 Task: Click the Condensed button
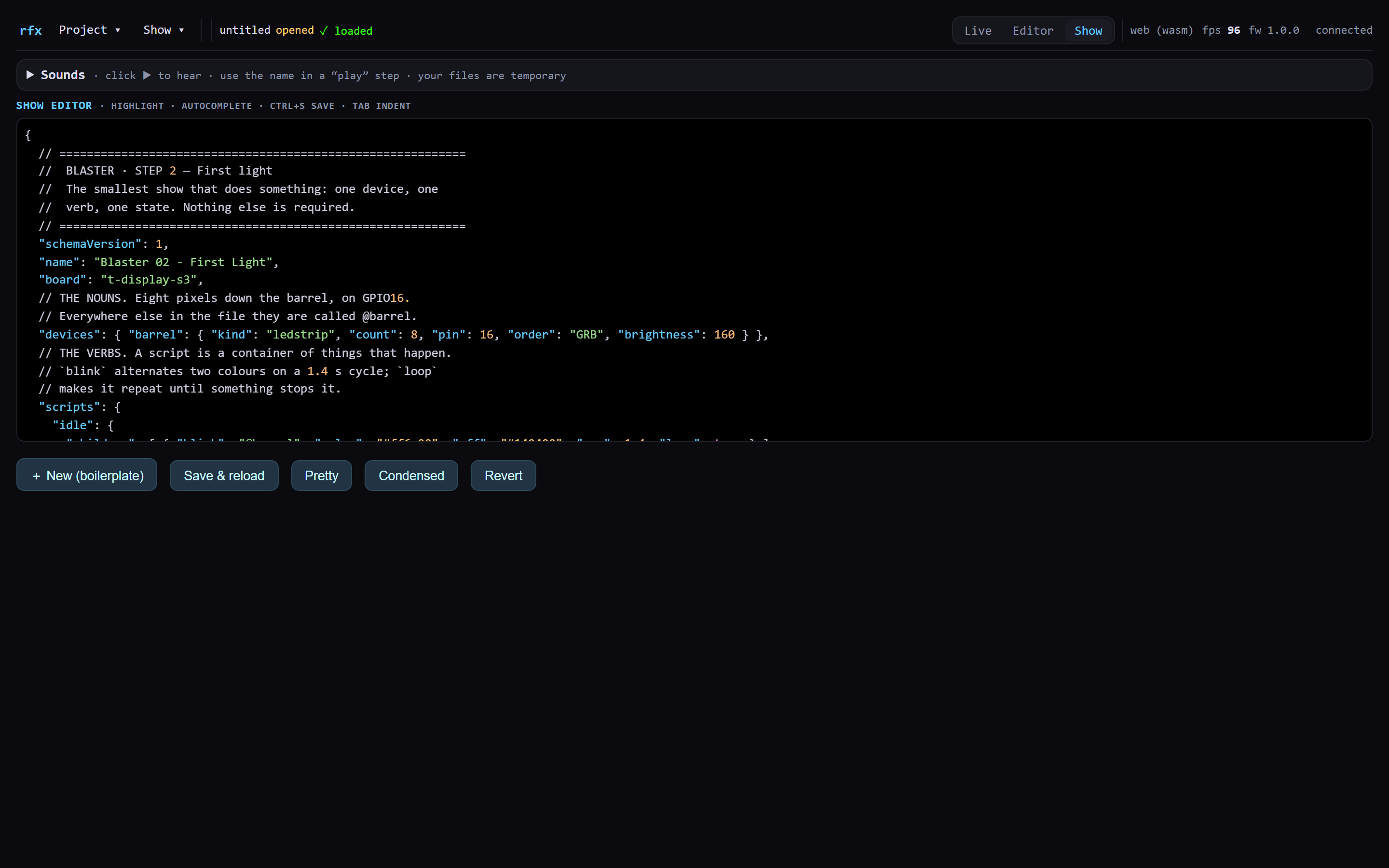pyautogui.click(x=411, y=475)
